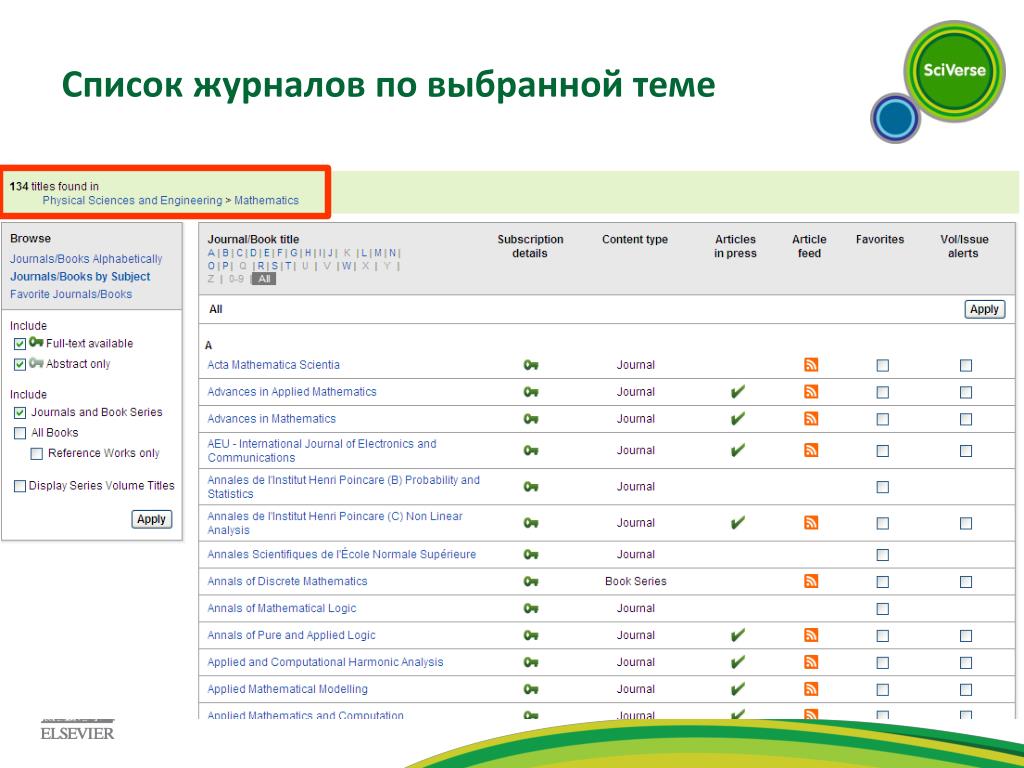Screen dimensions: 1024x768
Task: Uncheck Full-text available checkbox
Action: coord(20,344)
